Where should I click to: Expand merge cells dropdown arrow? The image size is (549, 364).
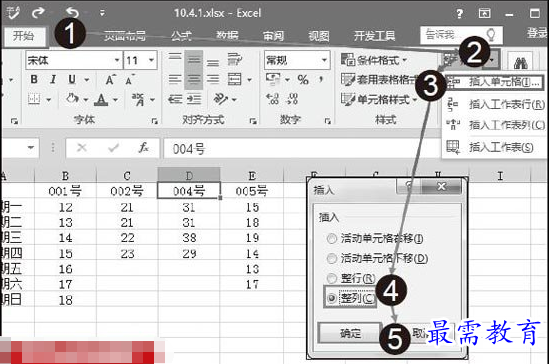tap(249, 80)
